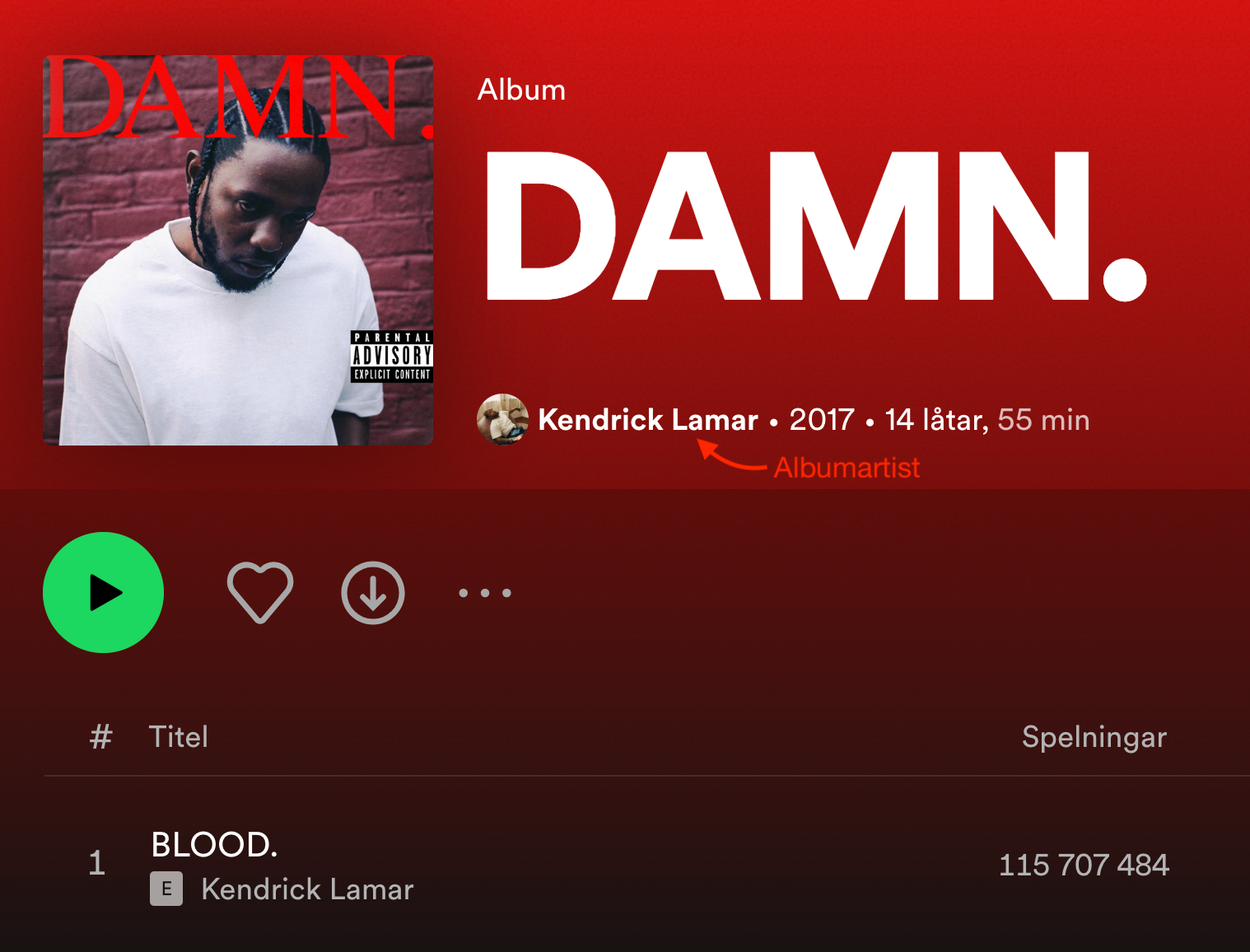Click Kendrick Lamar's round avatar picture
Image resolution: width=1250 pixels, height=952 pixels.
[x=502, y=419]
